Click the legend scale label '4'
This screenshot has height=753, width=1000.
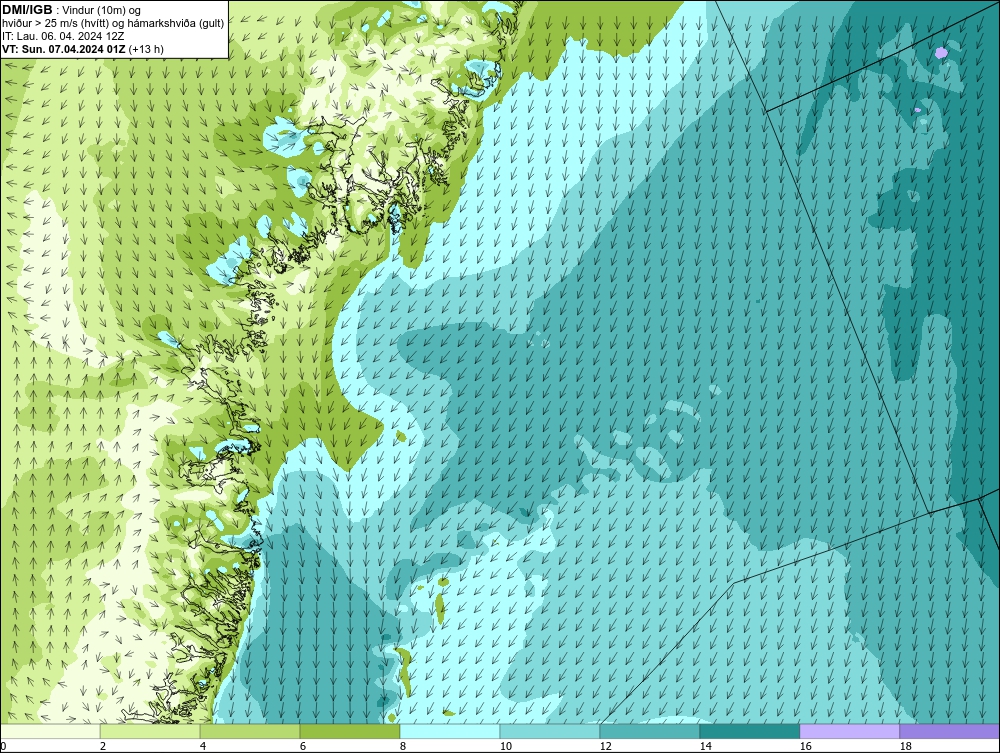(203, 746)
